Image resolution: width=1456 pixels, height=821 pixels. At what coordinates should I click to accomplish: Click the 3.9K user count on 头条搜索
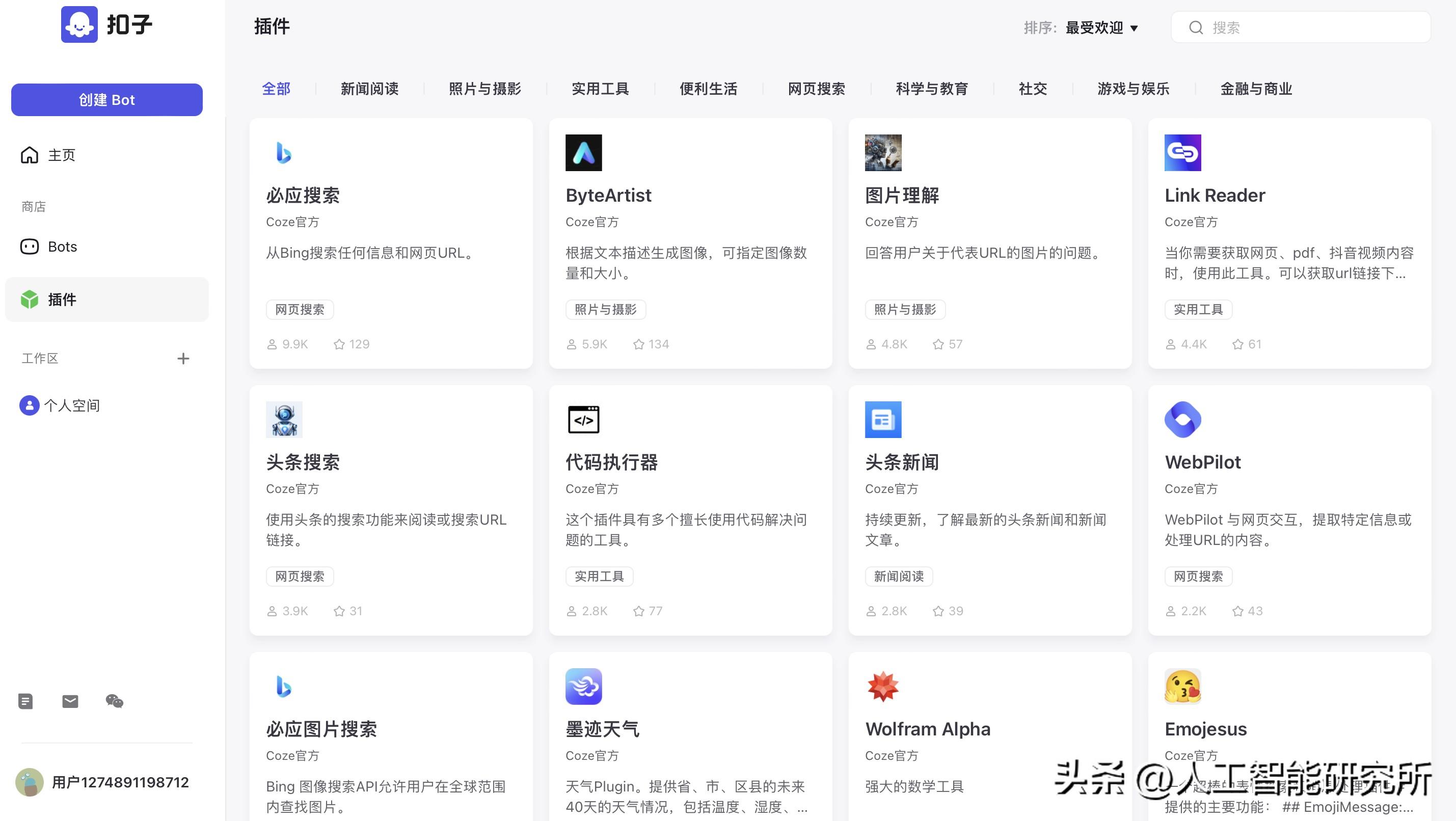[295, 611]
